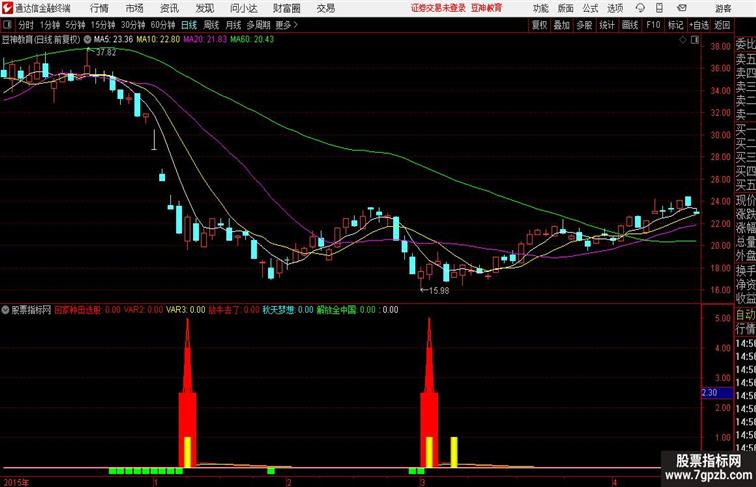Click the panel layout icon beside the diamond
This screenshot has width=756, height=487.
click(x=695, y=40)
